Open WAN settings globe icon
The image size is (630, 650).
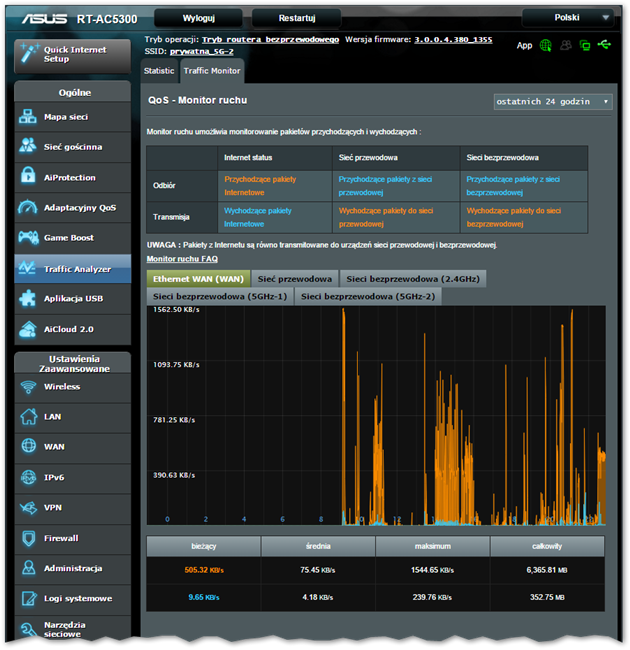pos(29,446)
